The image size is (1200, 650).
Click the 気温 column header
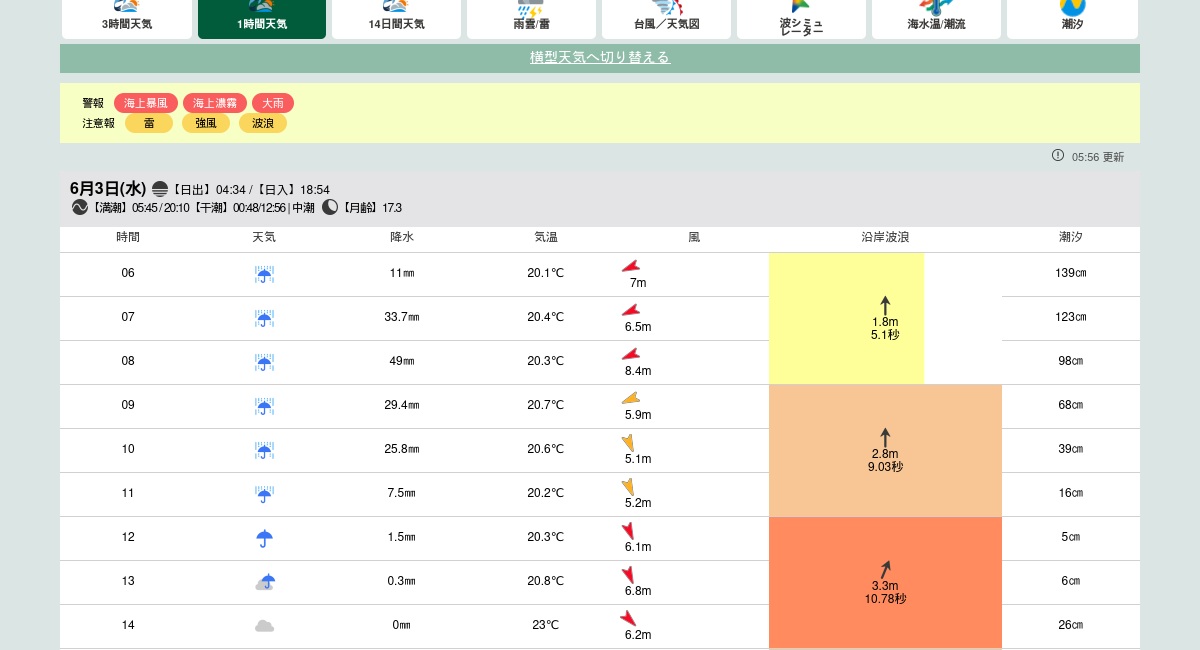click(546, 238)
